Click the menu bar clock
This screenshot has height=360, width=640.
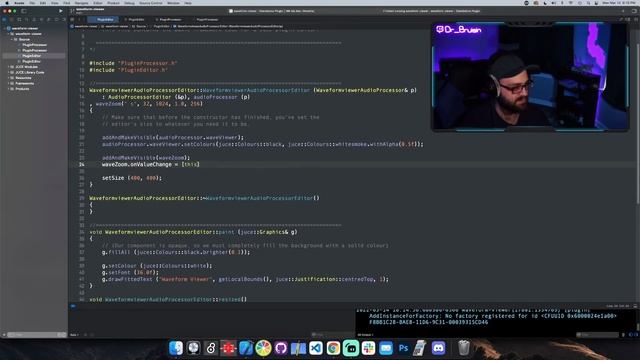(x=620, y=3)
